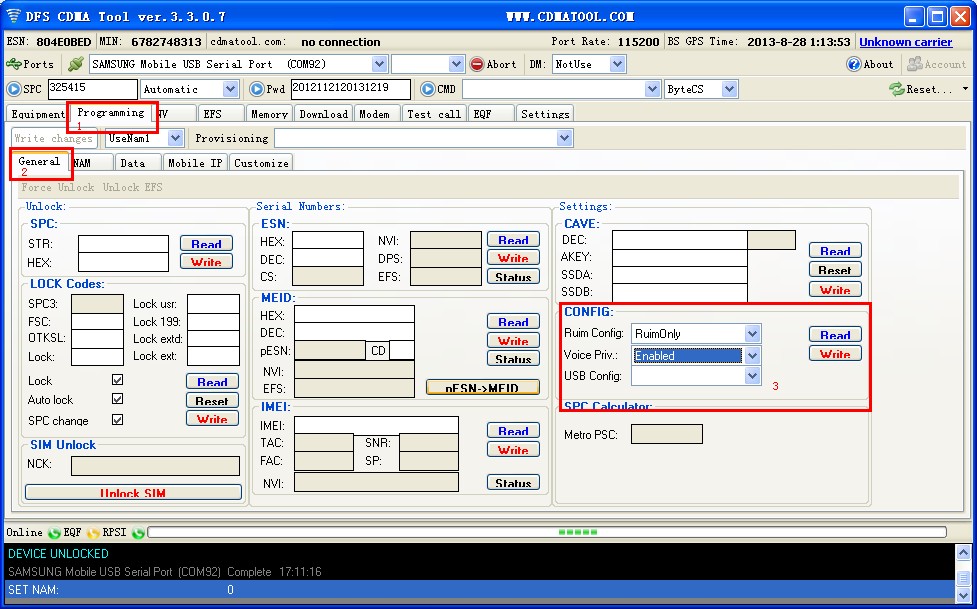
Task: Click Write in the SPC section
Action: coord(206,262)
